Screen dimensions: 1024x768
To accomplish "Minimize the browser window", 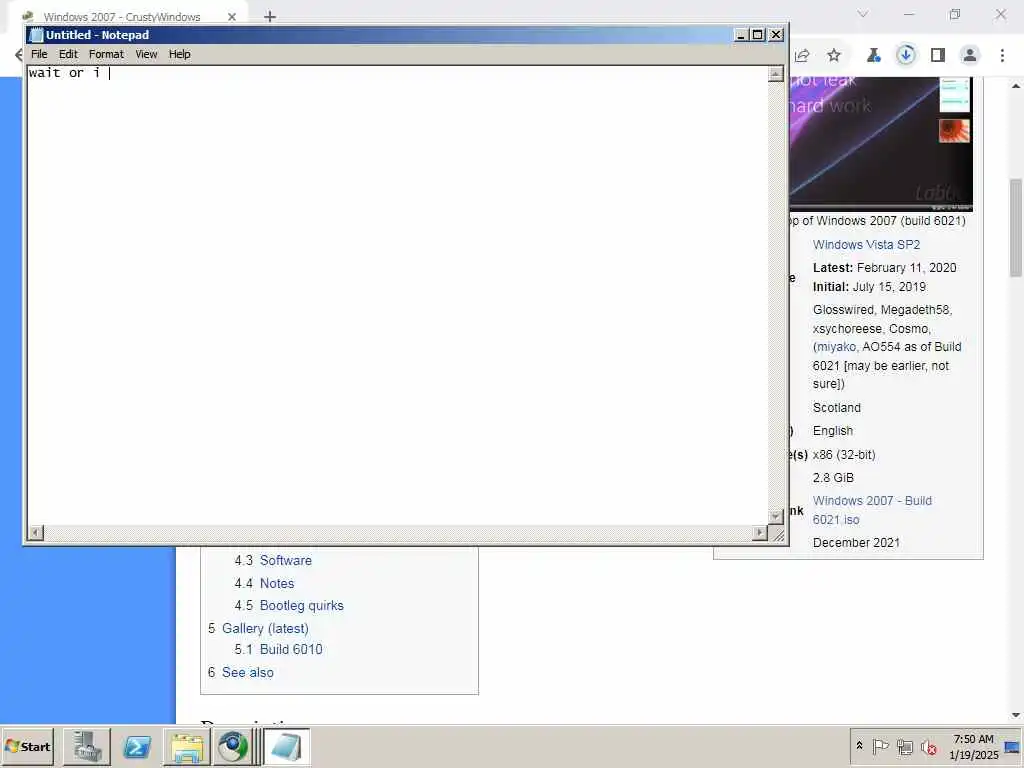I will coord(909,14).
